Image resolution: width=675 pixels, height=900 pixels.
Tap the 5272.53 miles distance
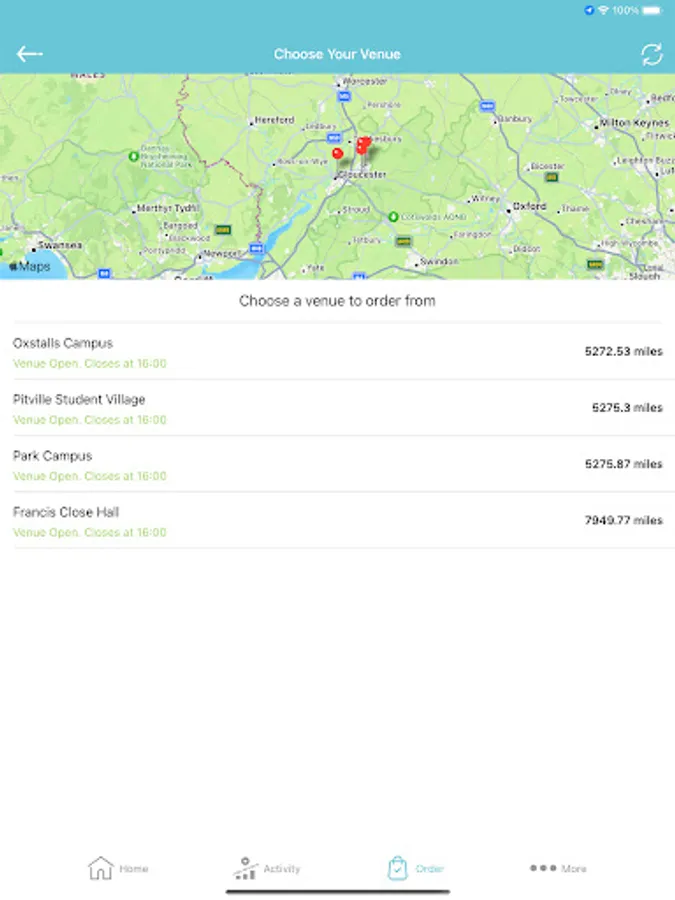[x=623, y=351]
